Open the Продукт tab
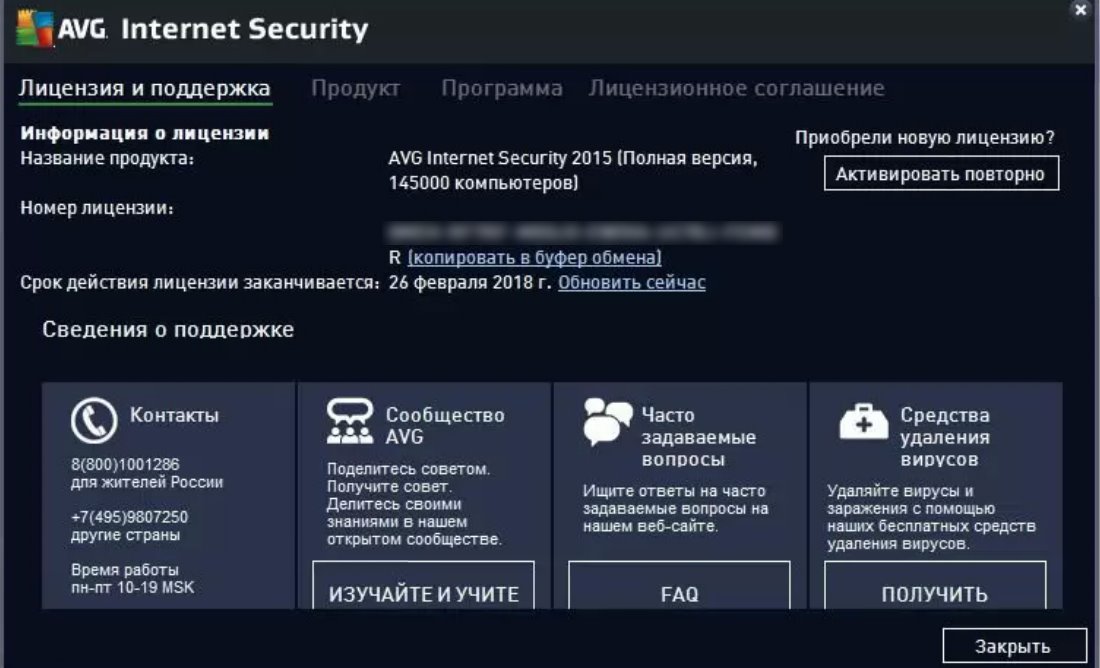Screen dimensions: 1100x668 [x=355, y=88]
